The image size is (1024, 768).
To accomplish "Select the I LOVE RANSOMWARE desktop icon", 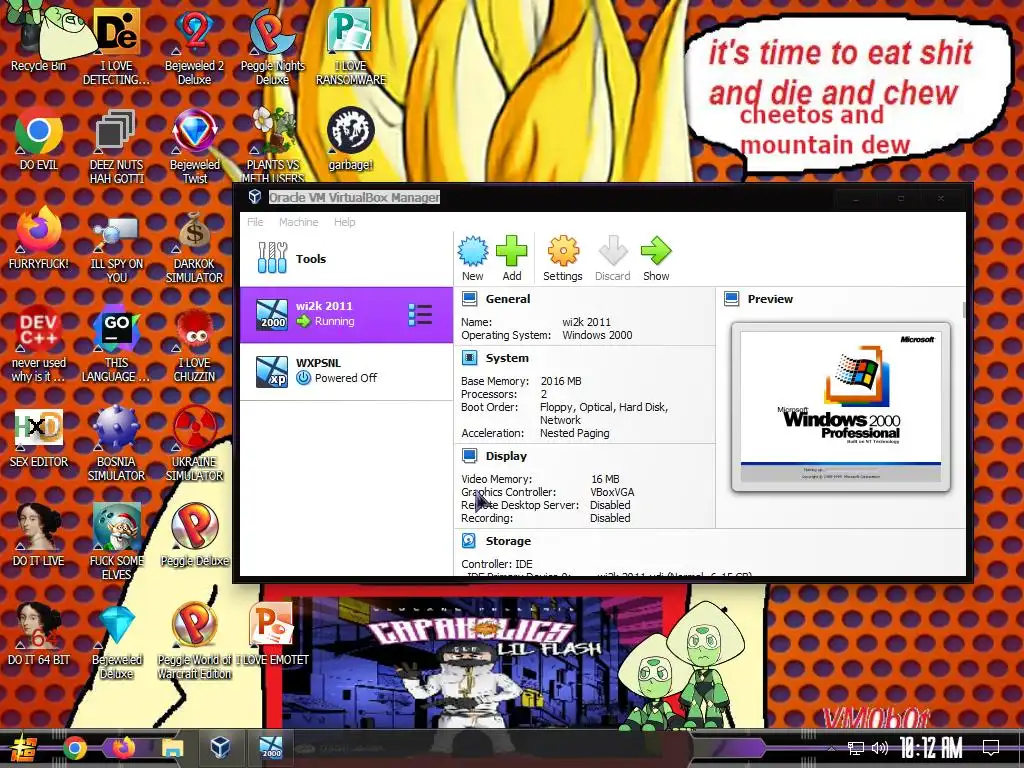I will point(351,46).
